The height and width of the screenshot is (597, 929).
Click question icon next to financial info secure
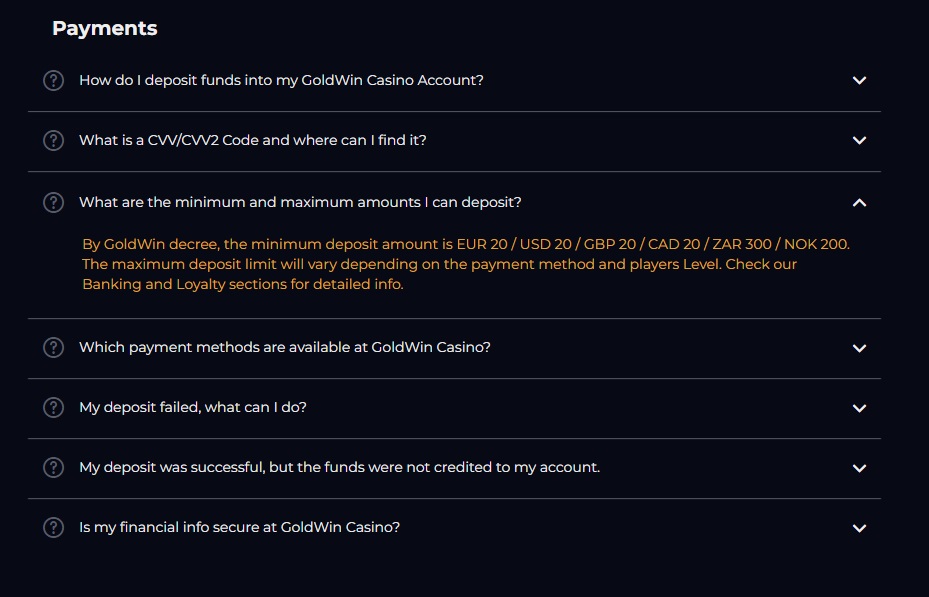(x=54, y=527)
